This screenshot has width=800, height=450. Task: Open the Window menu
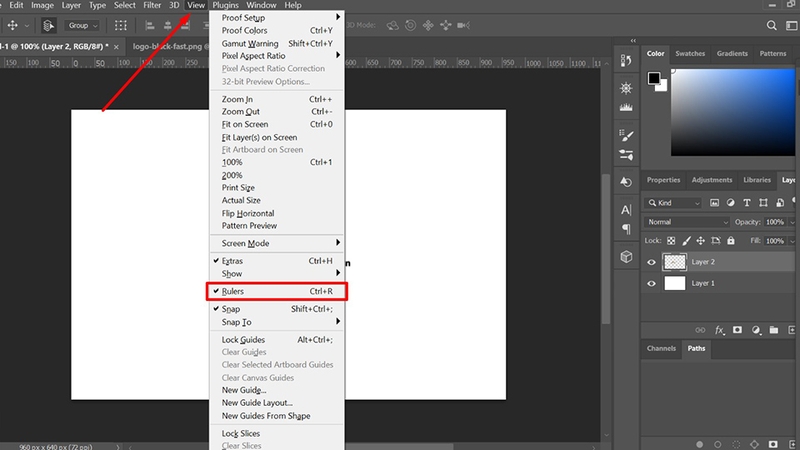point(261,5)
